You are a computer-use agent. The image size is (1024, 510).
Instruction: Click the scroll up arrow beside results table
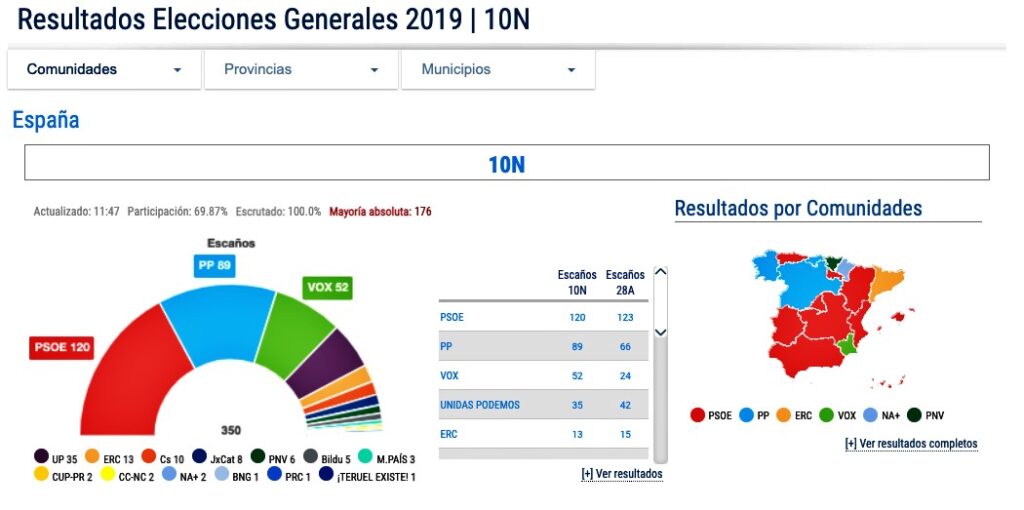[660, 272]
